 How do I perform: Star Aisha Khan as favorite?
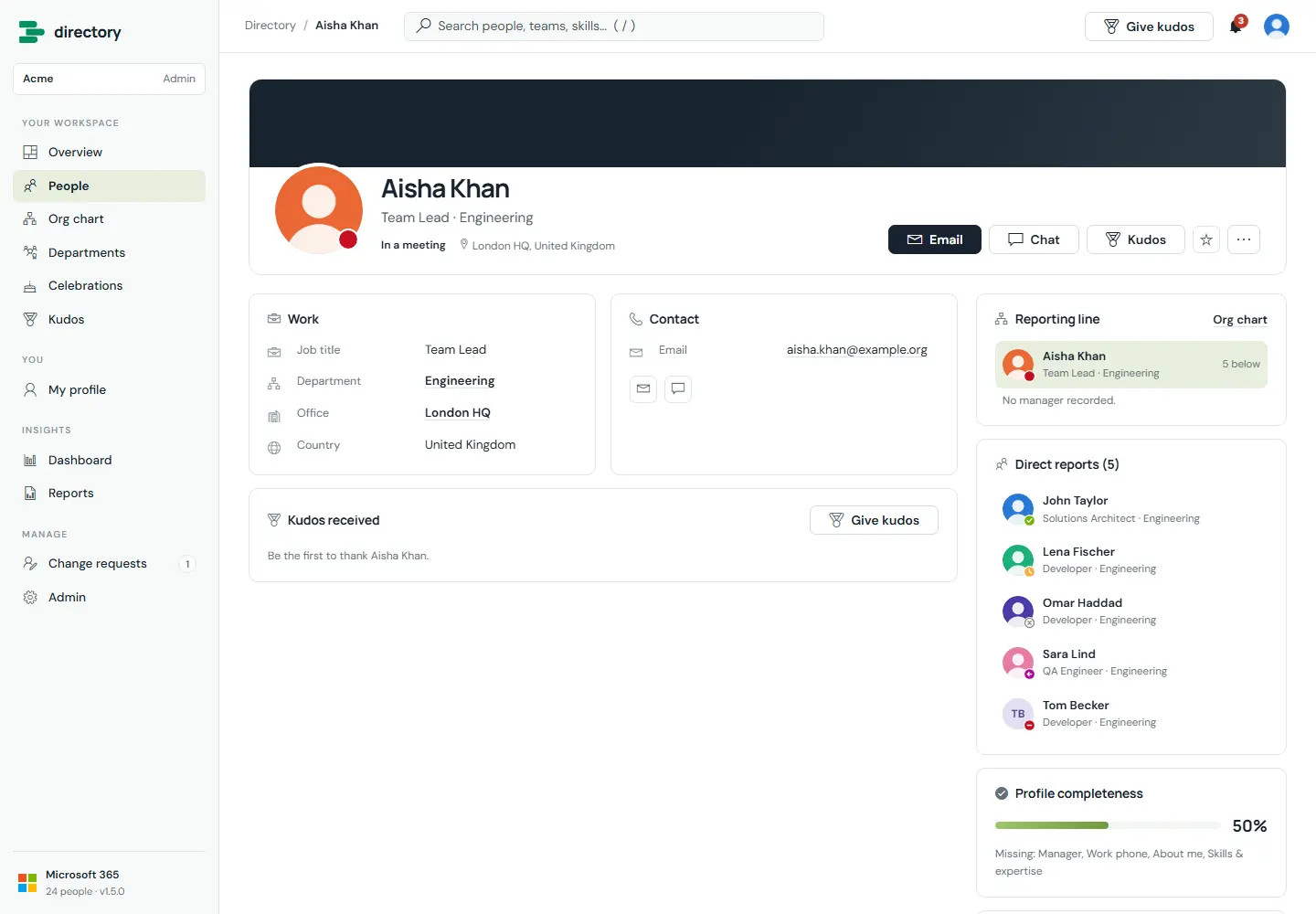[1206, 239]
